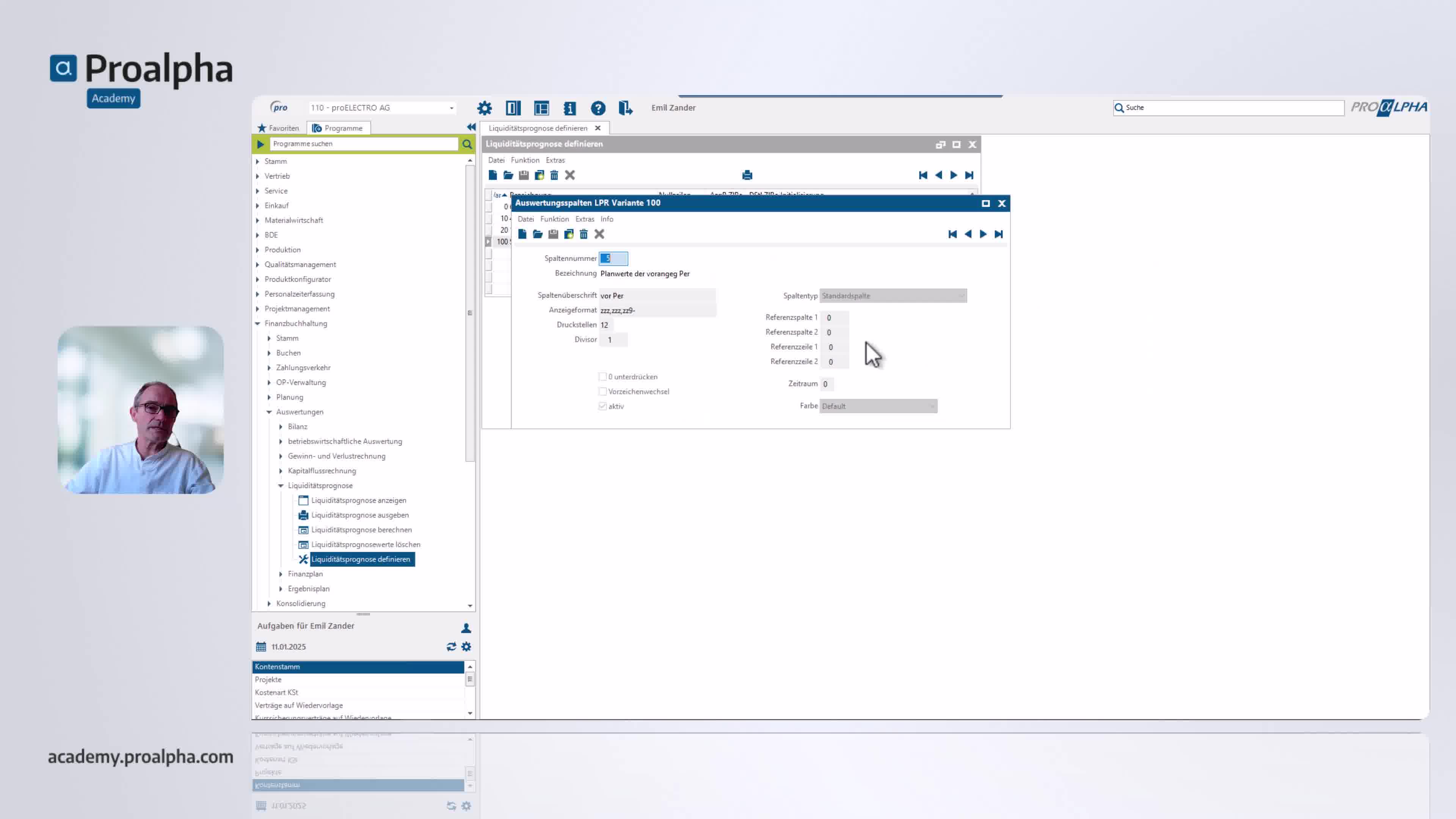Click the Aufgaben list scrollbar down arrow
The height and width of the screenshot is (819, 1456).
coord(470,713)
